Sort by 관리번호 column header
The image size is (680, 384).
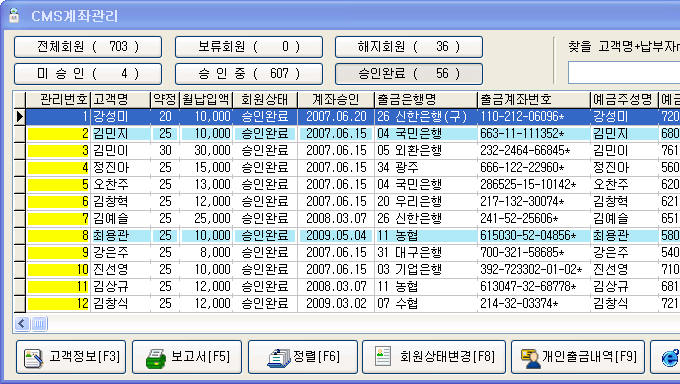tap(58, 100)
